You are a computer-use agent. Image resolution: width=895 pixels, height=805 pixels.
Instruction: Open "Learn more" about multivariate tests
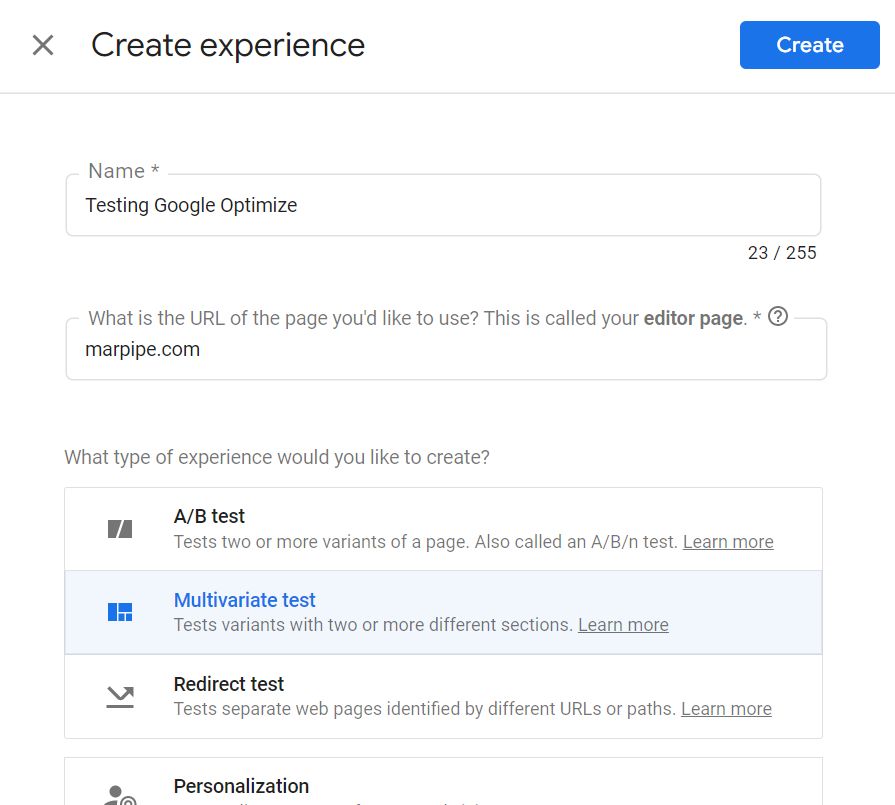pyautogui.click(x=623, y=625)
